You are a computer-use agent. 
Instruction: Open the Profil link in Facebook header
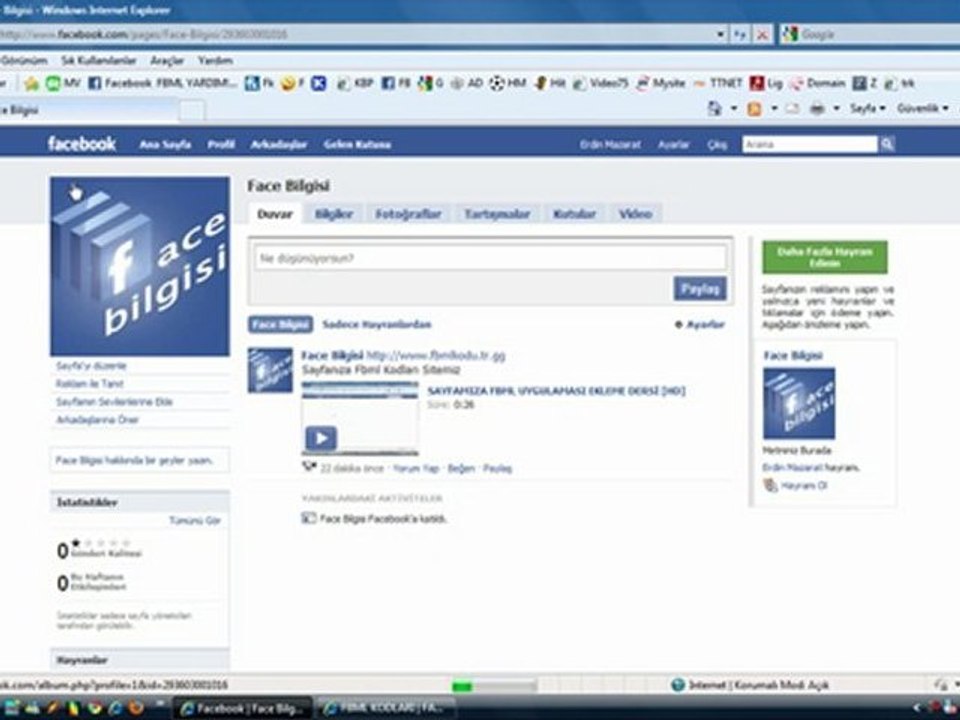(x=221, y=144)
